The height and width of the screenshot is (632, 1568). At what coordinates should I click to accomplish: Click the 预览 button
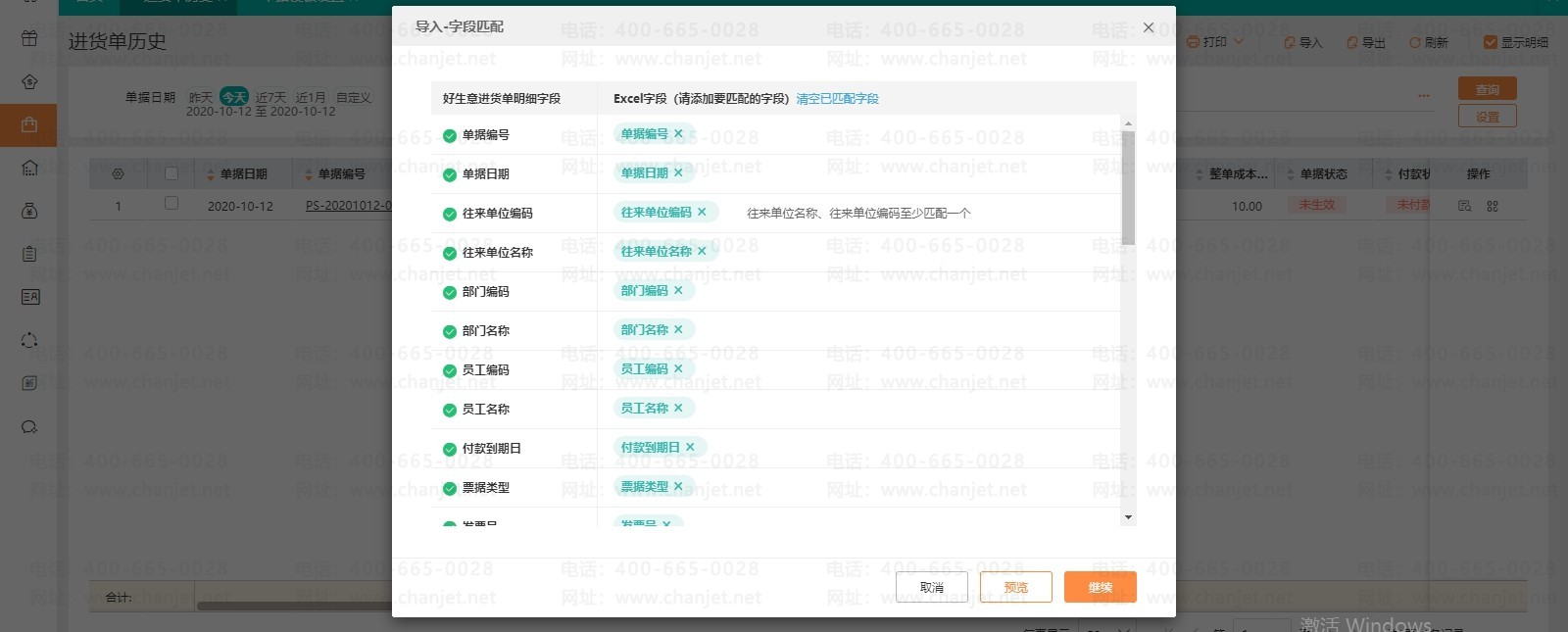(x=1016, y=587)
